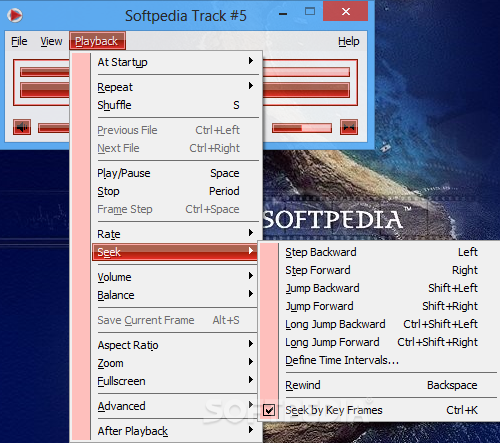
Task: Click the right-side volume slider bar
Action: [302, 128]
